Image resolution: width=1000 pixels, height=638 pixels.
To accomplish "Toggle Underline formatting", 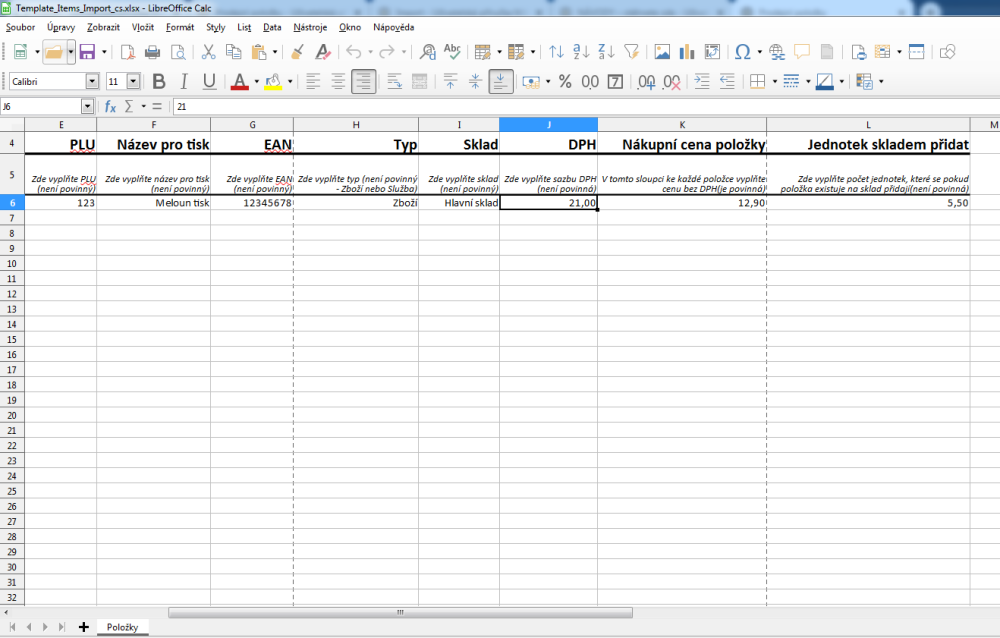I will tap(209, 82).
